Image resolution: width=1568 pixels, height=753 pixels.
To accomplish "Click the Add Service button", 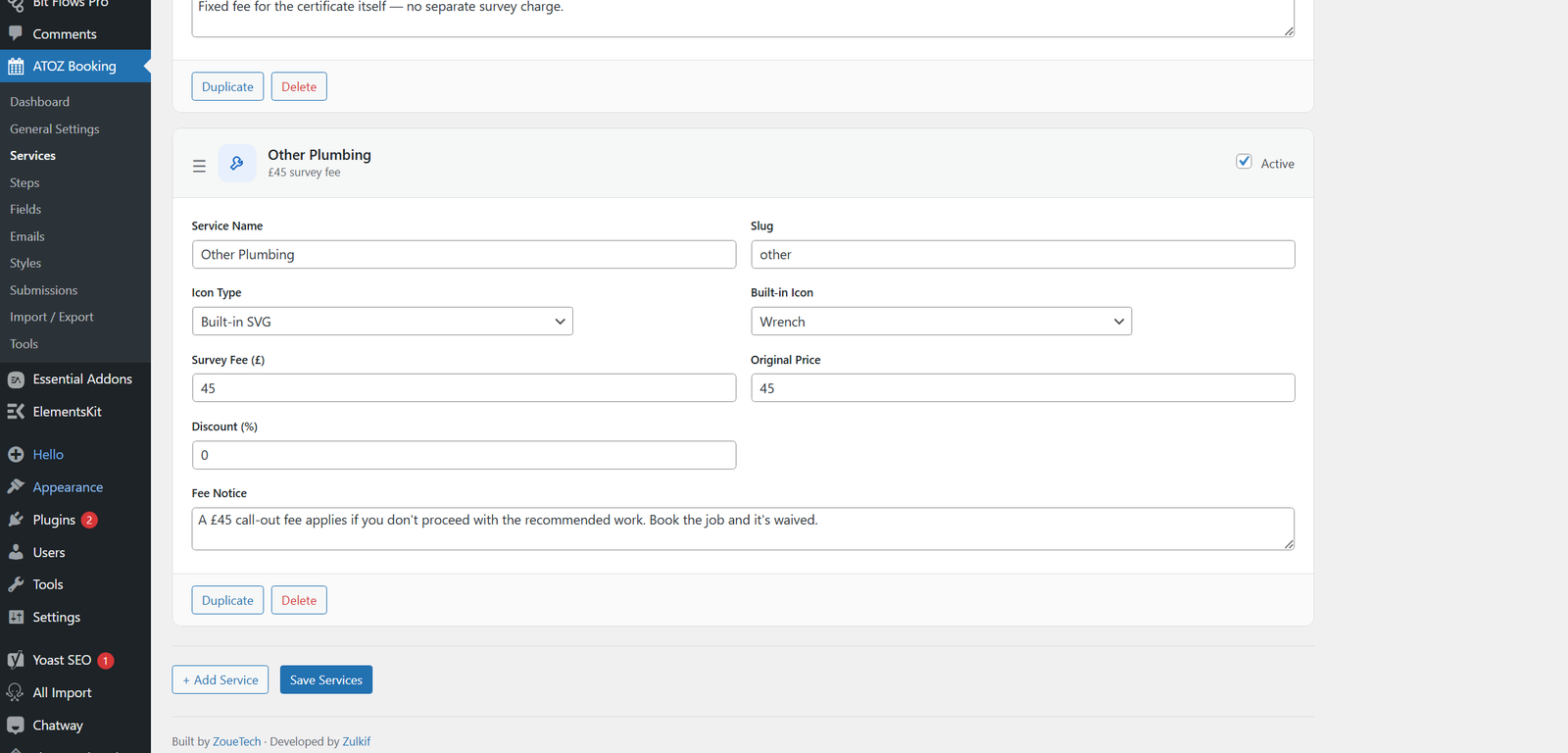I will click(x=220, y=679).
